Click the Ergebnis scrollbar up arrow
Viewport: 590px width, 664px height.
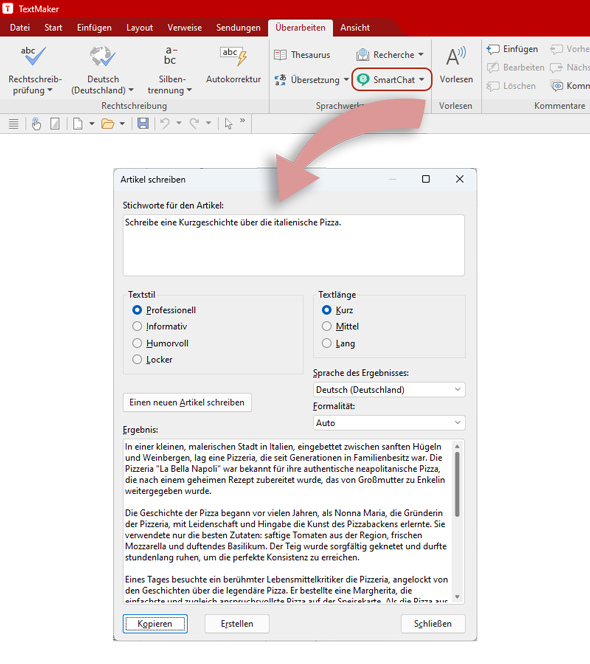click(457, 446)
